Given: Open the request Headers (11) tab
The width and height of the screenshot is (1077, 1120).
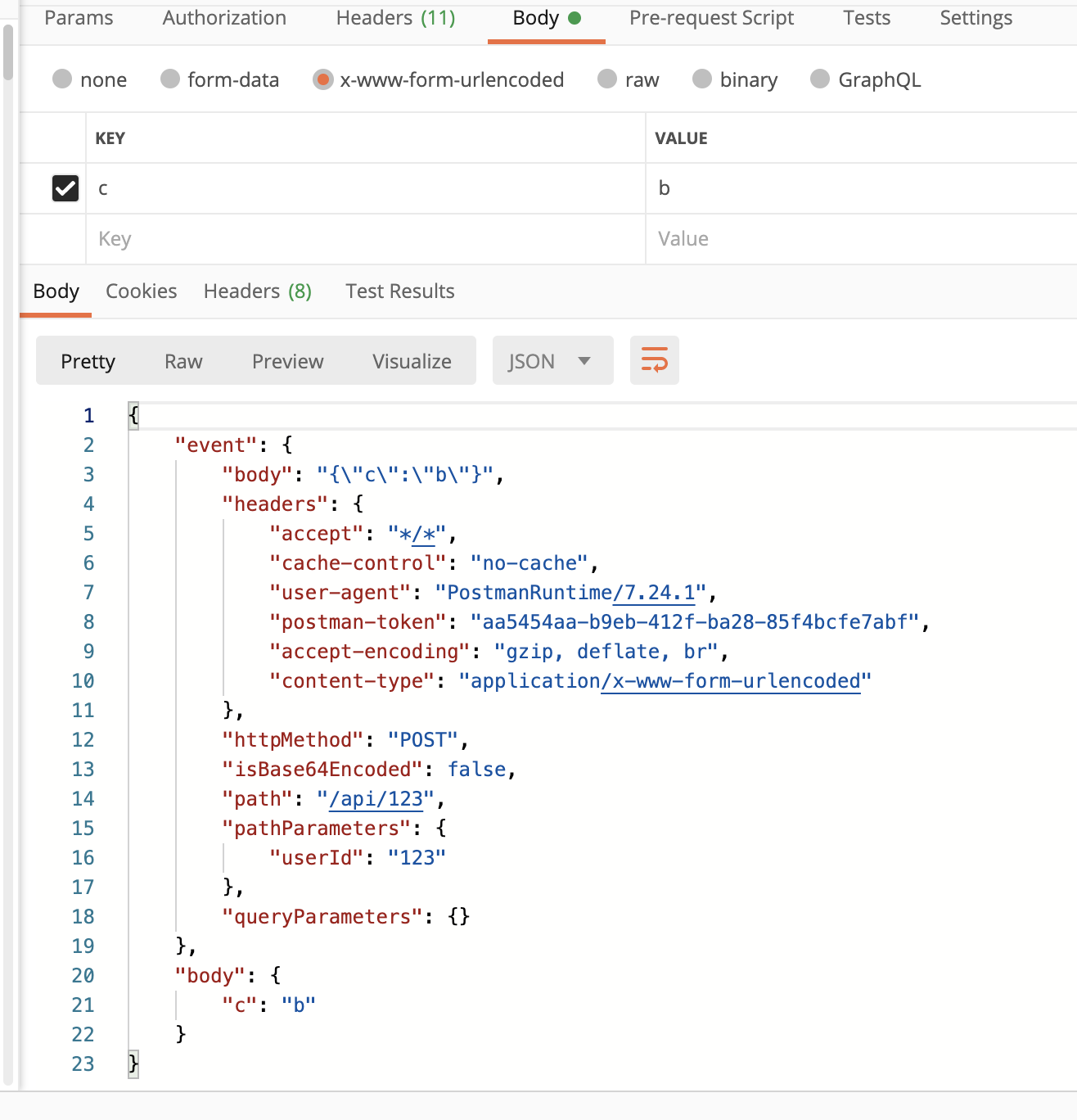Looking at the screenshot, I should click(395, 18).
